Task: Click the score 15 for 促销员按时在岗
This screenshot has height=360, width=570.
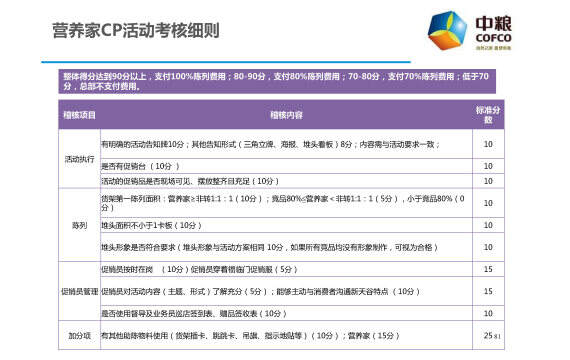Action: point(488,269)
